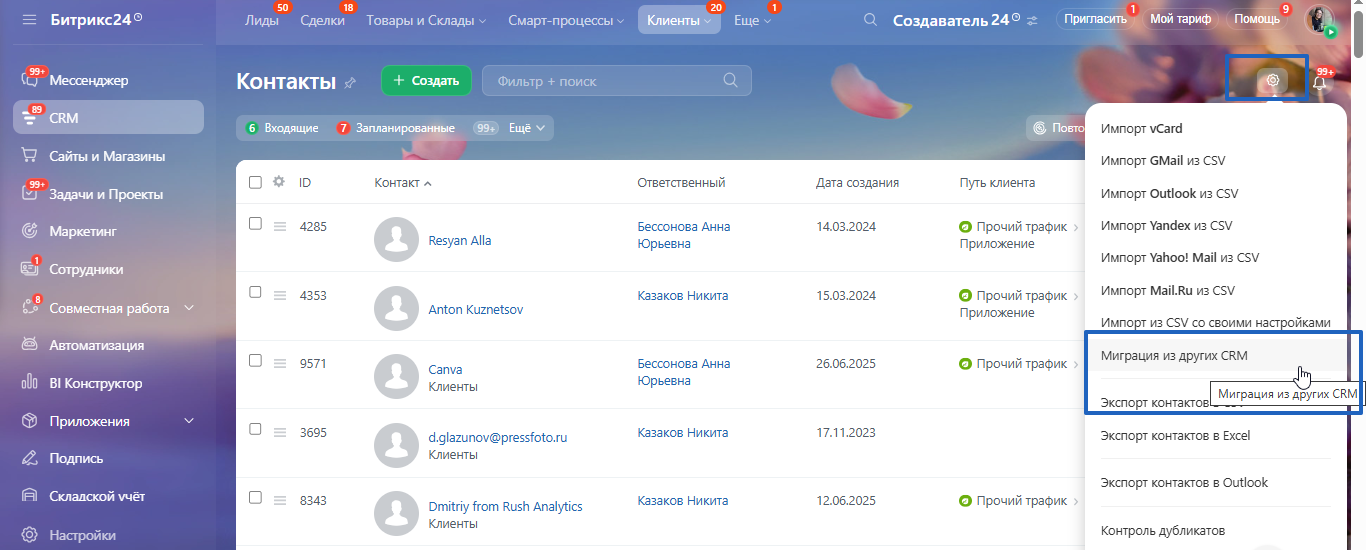
Task: Select the checkbox for contact 4353
Action: coord(255,292)
